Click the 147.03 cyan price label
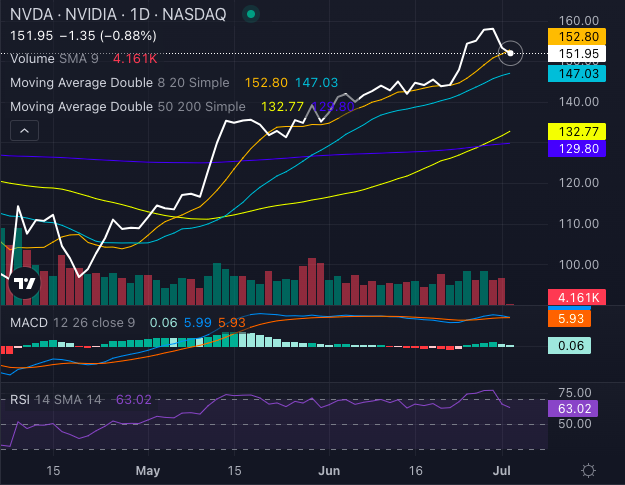This screenshot has width=625, height=485. 577,74
